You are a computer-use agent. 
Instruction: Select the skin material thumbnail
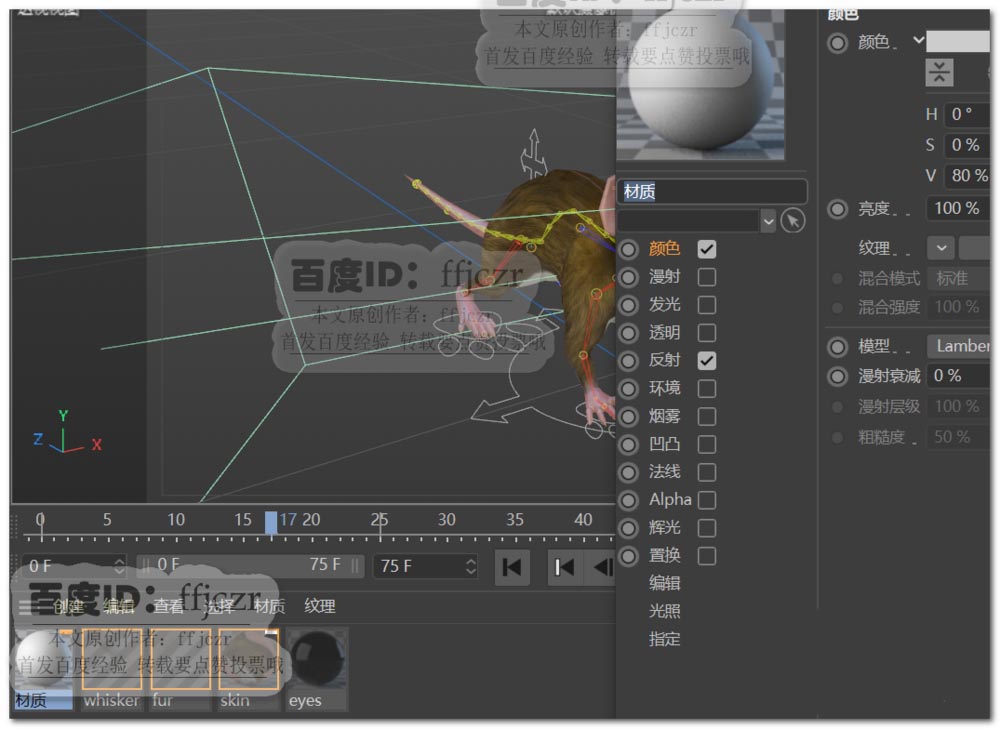pos(249,660)
